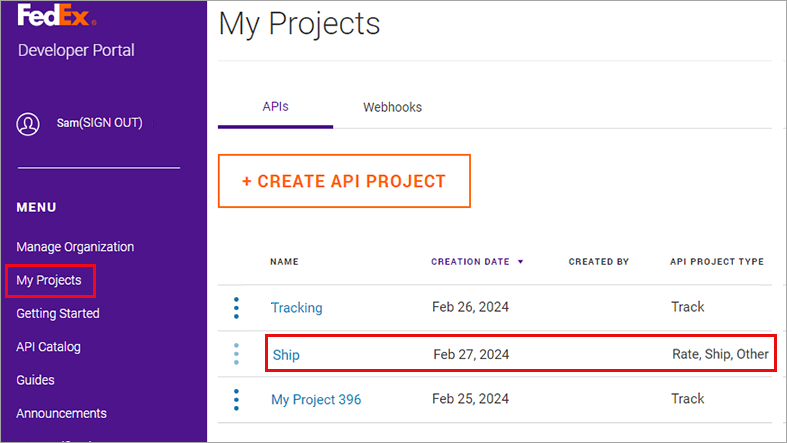This screenshot has width=787, height=443.
Task: Open three-dot menu for My Project 396
Action: coord(236,399)
